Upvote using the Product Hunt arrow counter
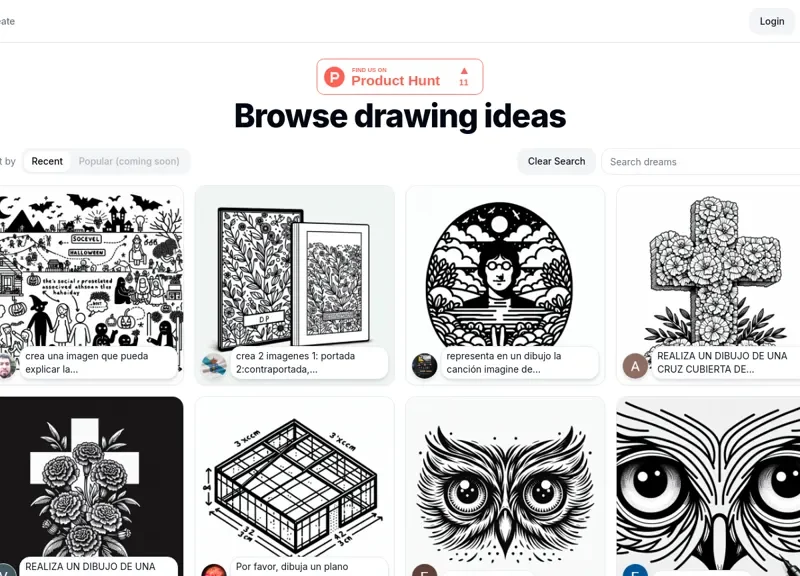 click(464, 77)
